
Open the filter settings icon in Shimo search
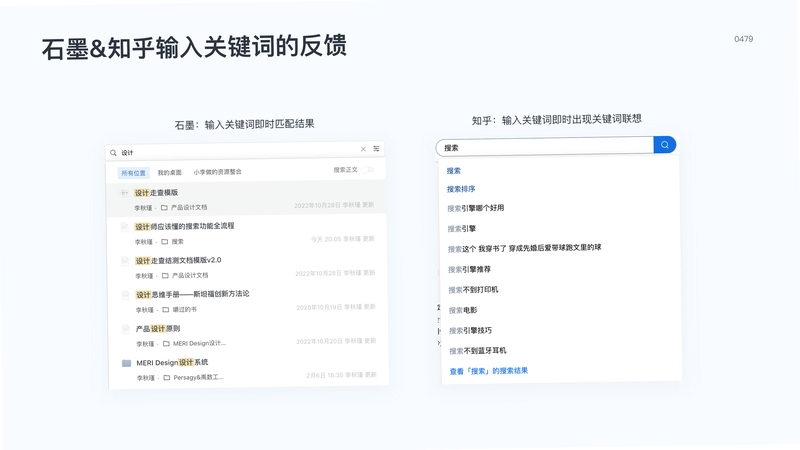click(x=376, y=148)
